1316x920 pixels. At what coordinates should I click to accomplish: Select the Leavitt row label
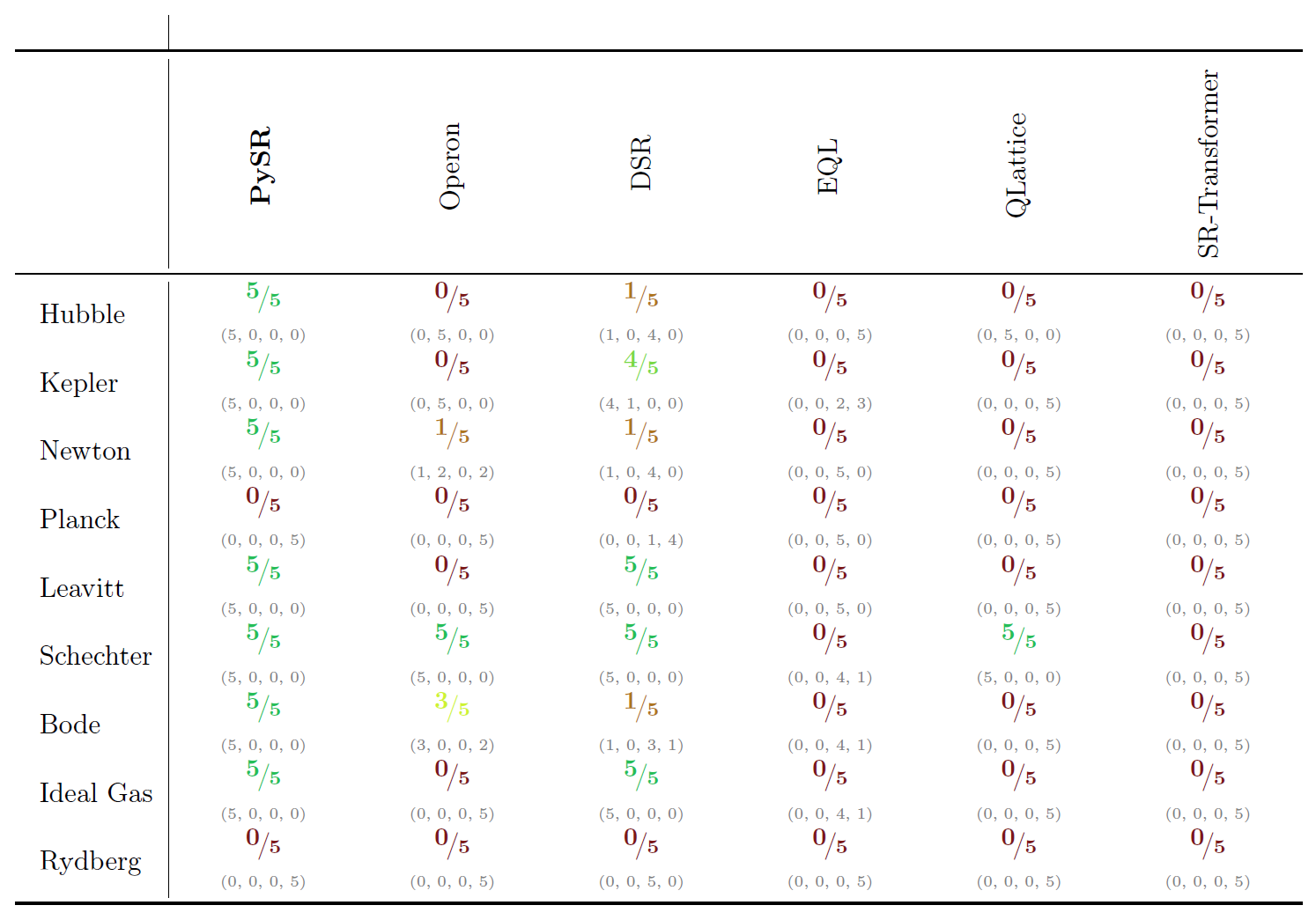click(x=82, y=588)
